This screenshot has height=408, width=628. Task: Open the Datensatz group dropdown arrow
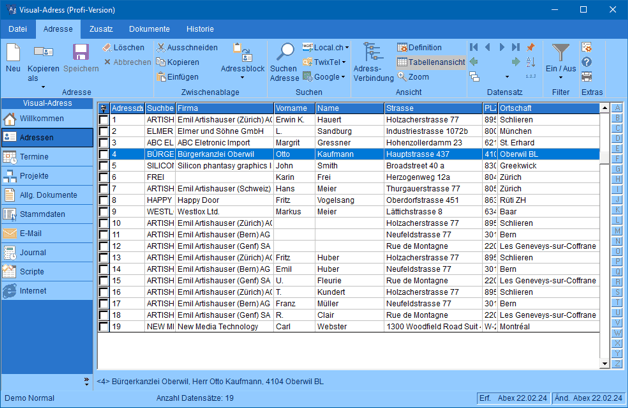coord(507,77)
